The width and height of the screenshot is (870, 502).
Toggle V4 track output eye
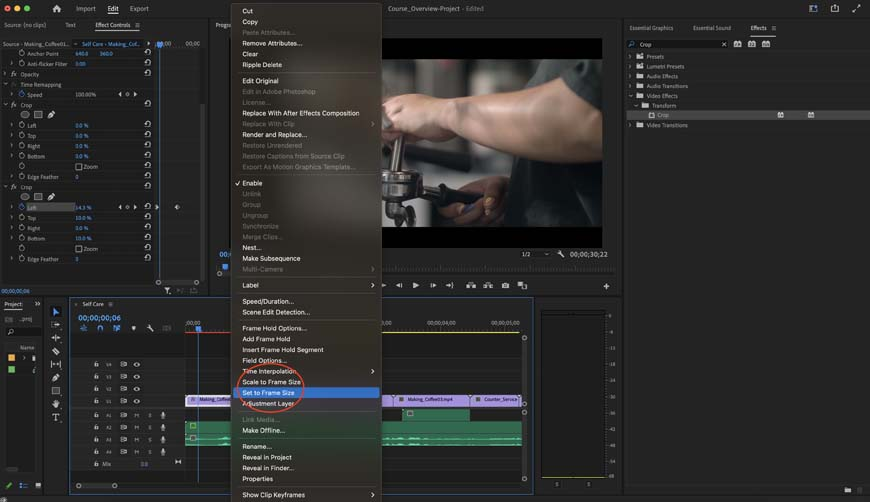point(136,364)
